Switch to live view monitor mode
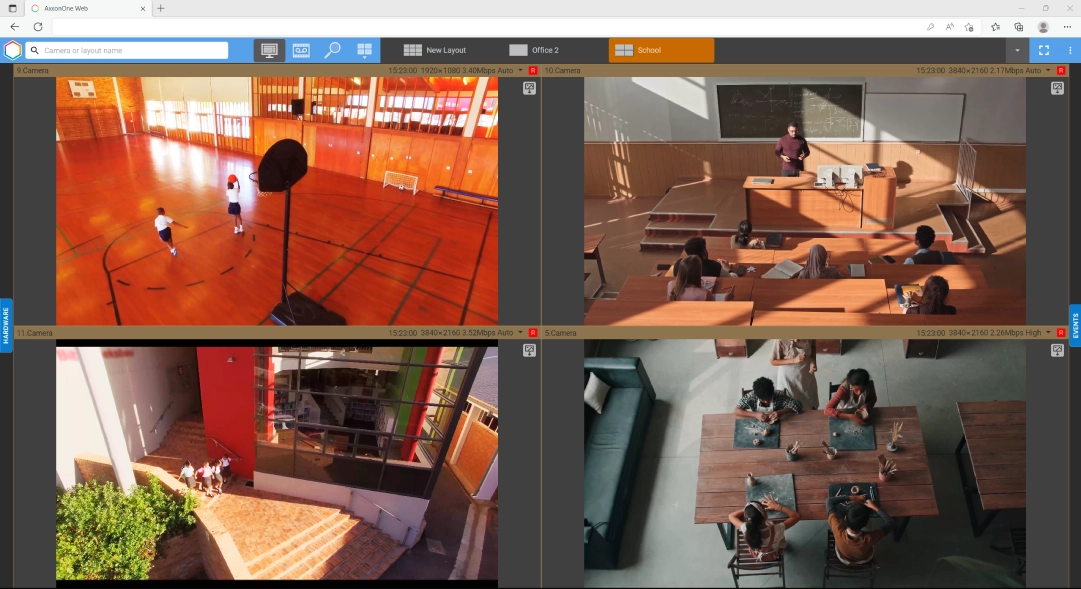This screenshot has height=589, width=1081. tap(269, 50)
